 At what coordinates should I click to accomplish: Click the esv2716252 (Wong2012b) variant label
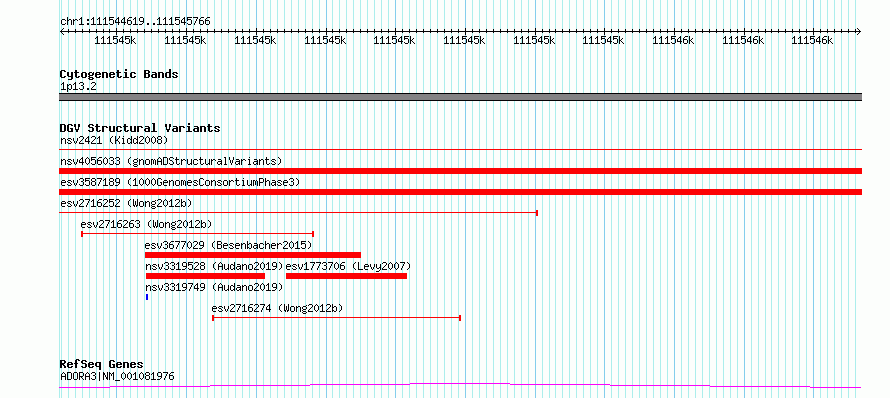click(x=126, y=203)
